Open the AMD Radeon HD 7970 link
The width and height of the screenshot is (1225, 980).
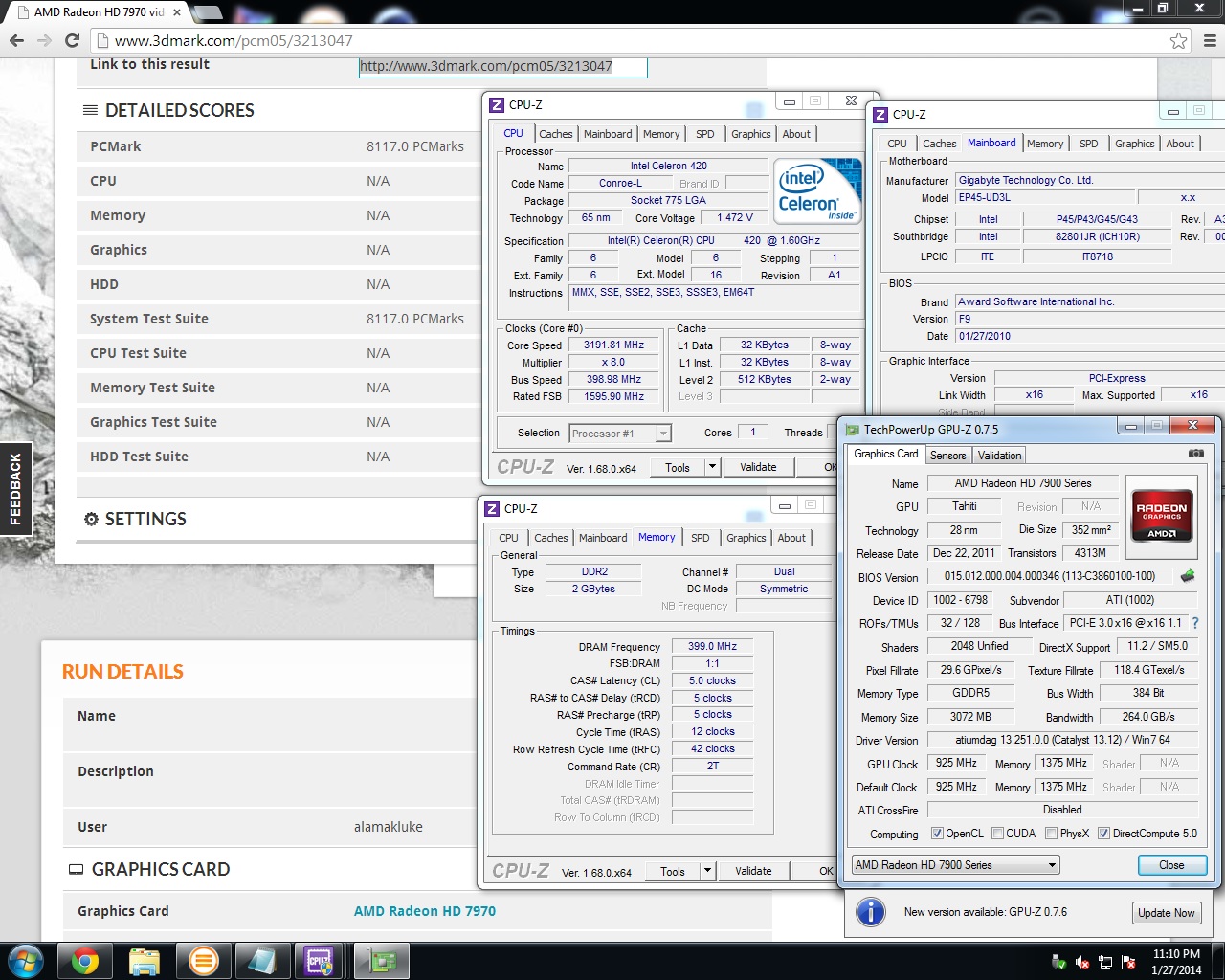click(425, 911)
